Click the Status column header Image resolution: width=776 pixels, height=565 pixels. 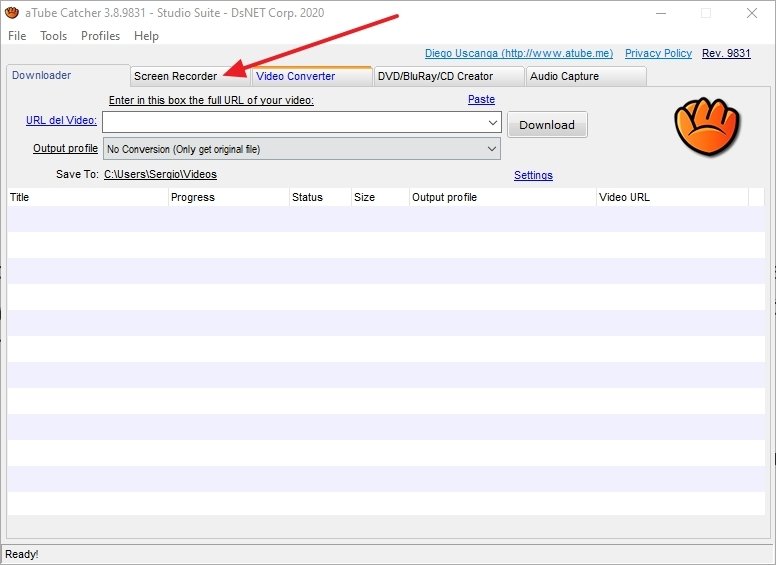[320, 197]
